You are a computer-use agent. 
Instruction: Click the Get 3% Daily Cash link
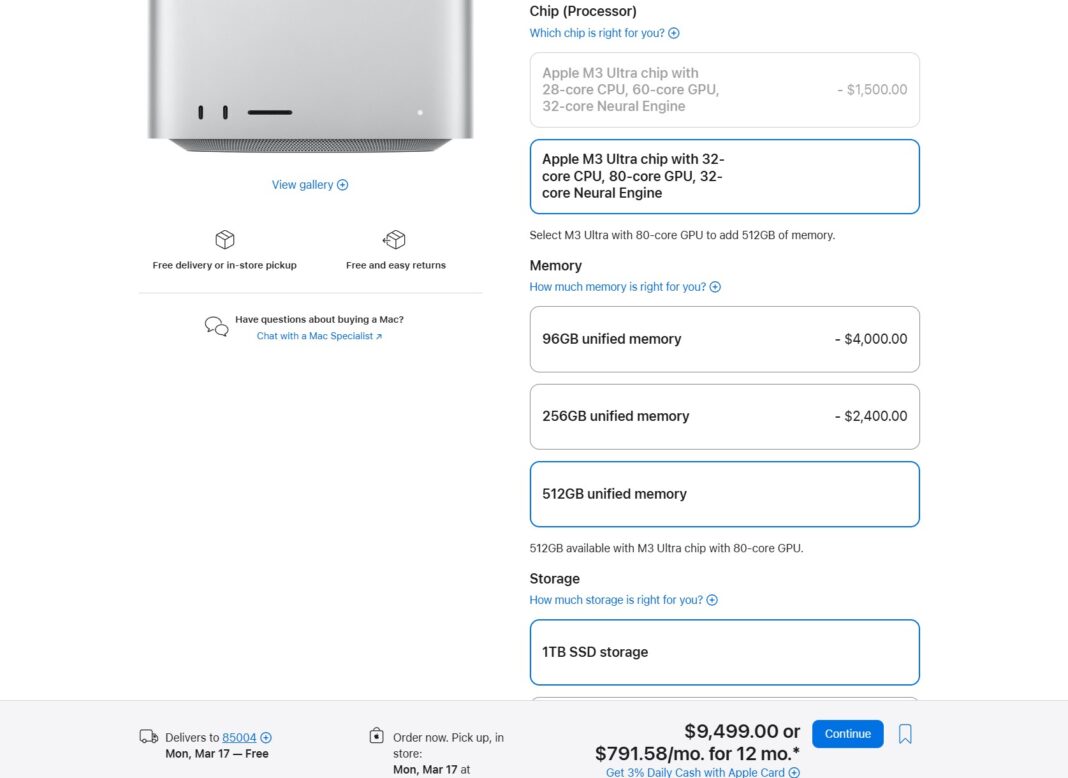tap(691, 772)
